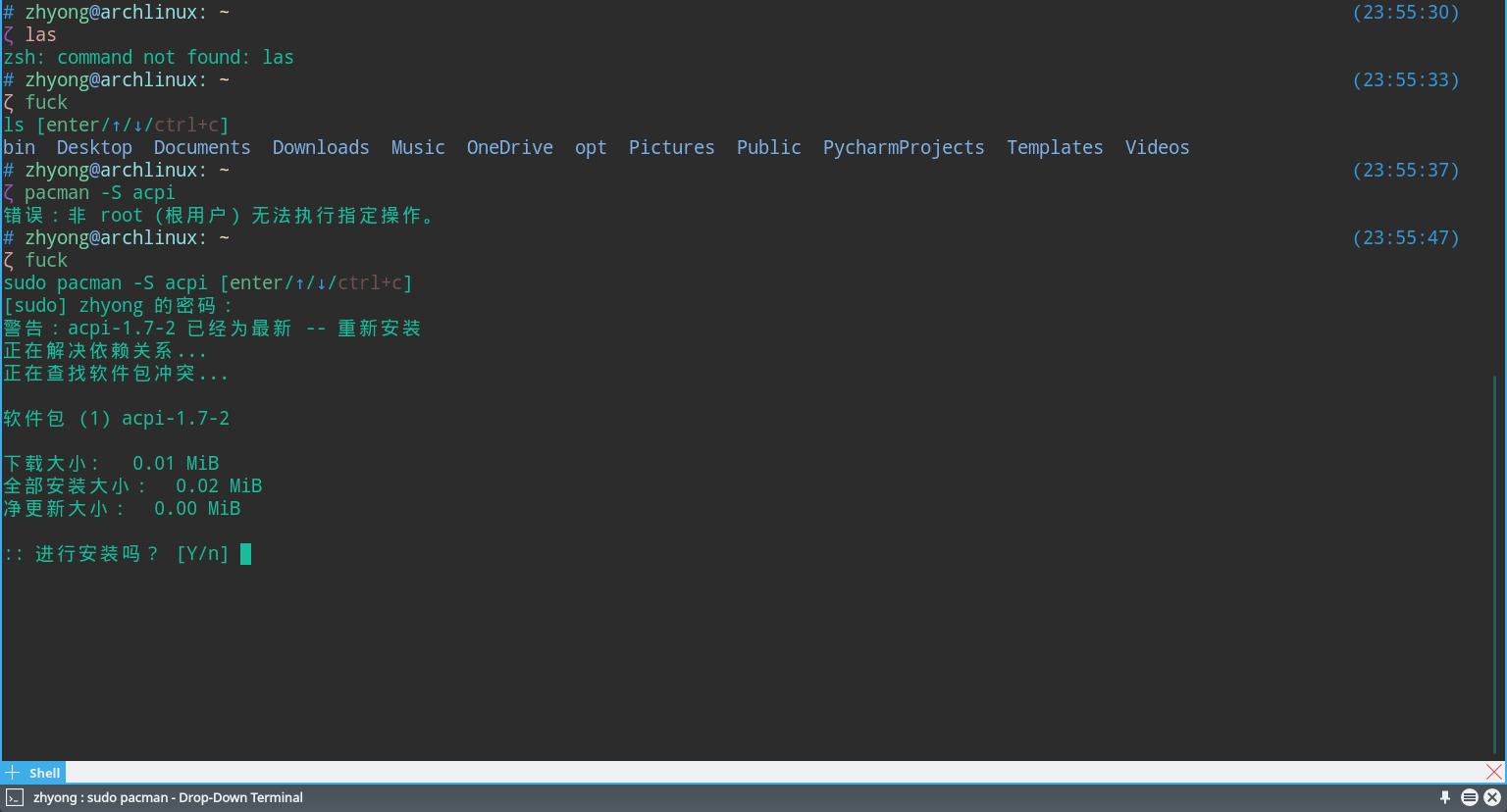Close the current session with the red X
The image size is (1507, 812).
[1493, 773]
